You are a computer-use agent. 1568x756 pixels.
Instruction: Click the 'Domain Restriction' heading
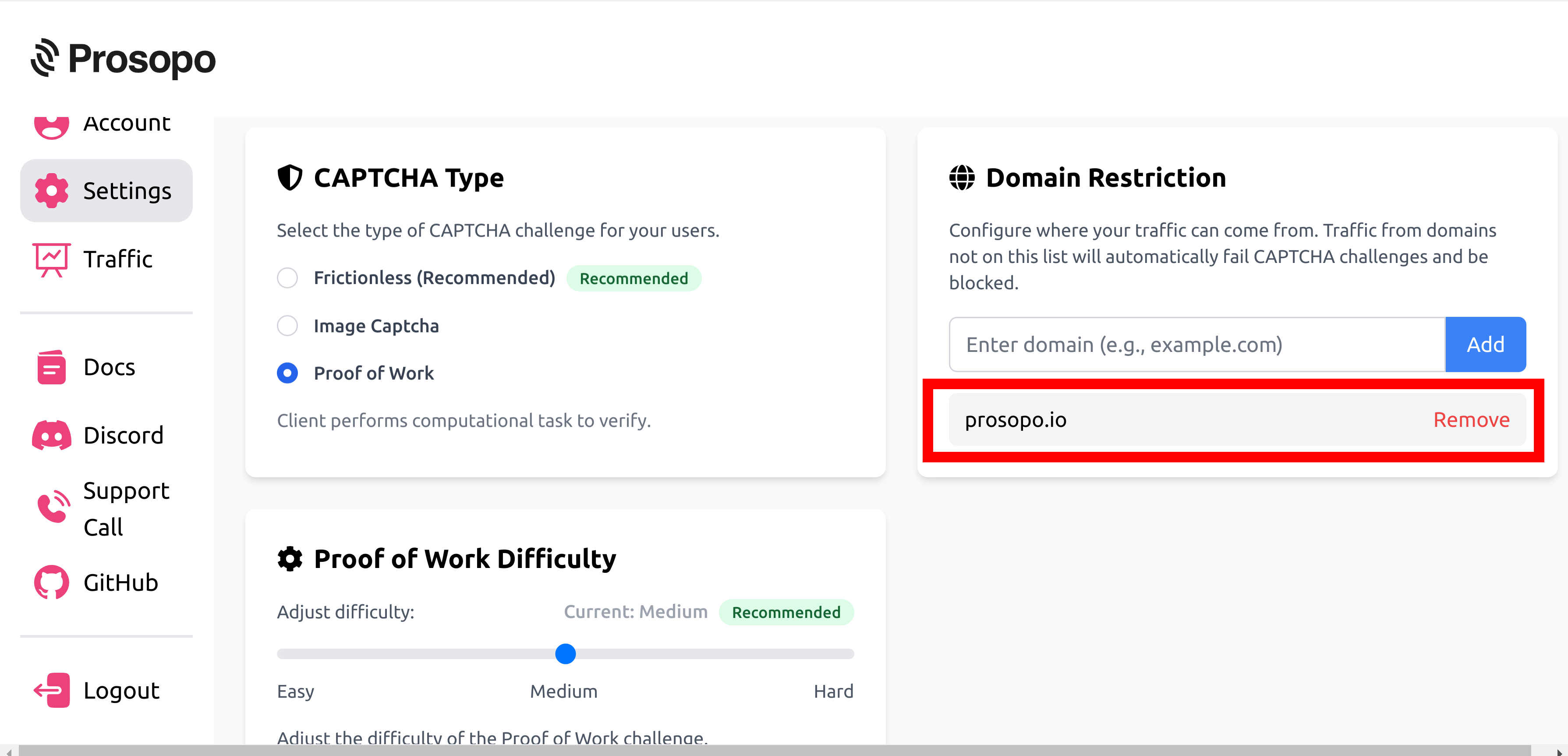click(x=1105, y=178)
